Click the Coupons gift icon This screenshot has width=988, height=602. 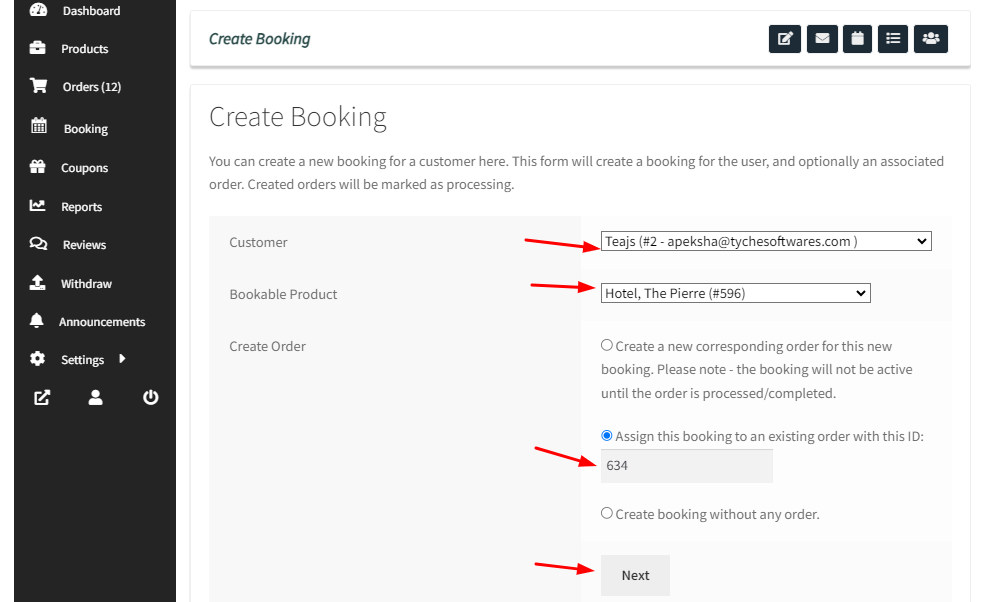pos(37,166)
